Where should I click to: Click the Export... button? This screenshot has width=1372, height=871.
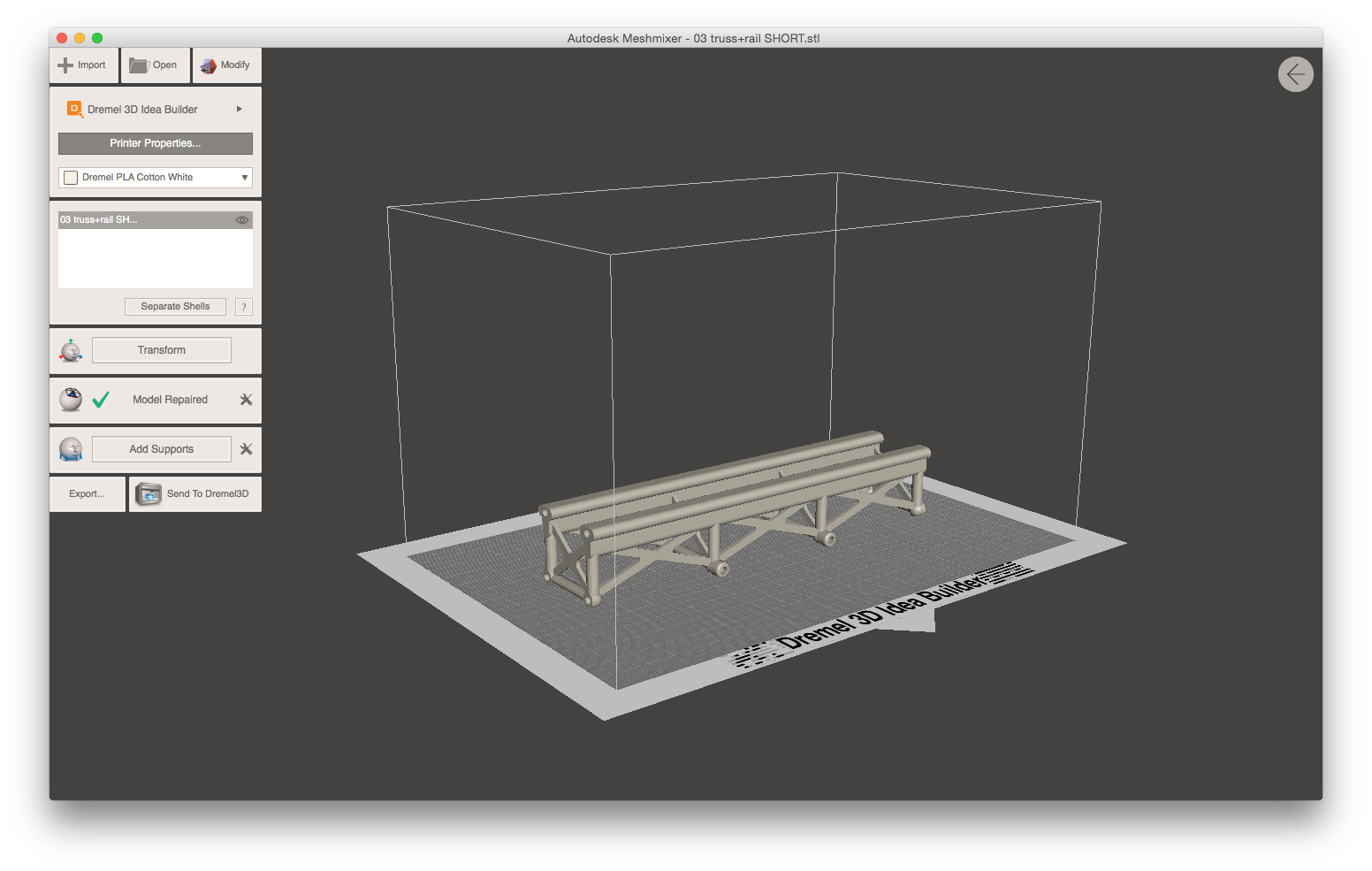[x=87, y=494]
